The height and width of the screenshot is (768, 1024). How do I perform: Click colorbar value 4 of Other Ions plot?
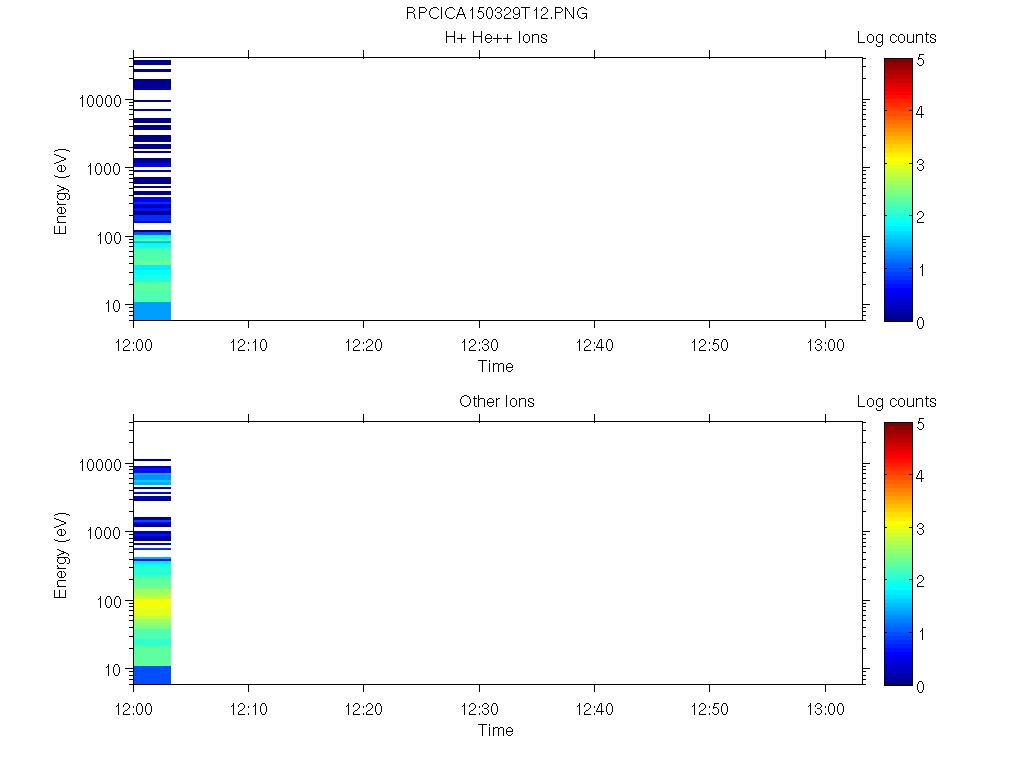click(920, 476)
